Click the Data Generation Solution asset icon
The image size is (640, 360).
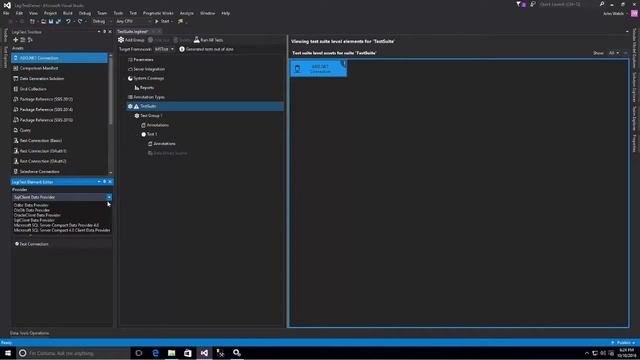click(x=16, y=78)
